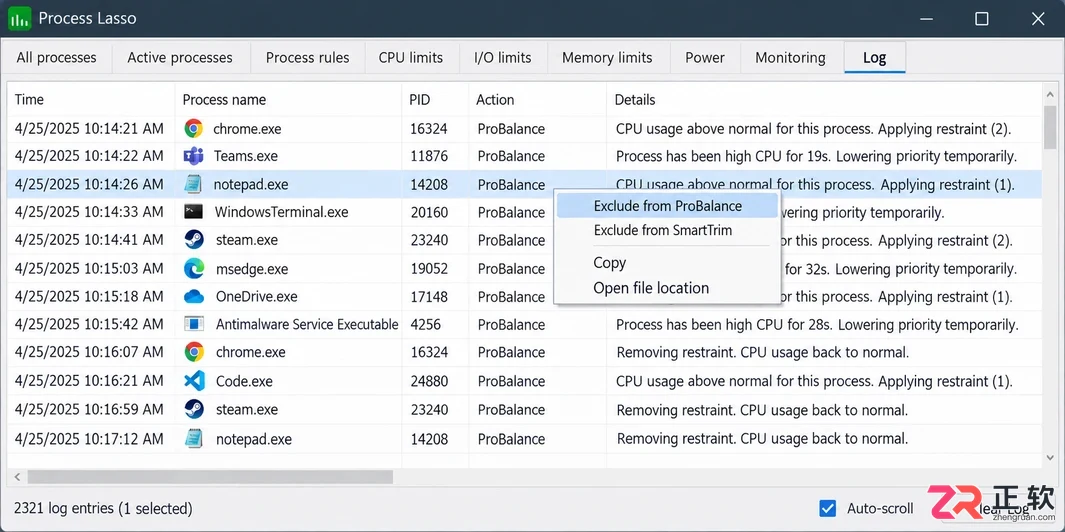The image size is (1065, 532).
Task: Click the Antimalware Service Executable icon
Action: click(x=194, y=324)
